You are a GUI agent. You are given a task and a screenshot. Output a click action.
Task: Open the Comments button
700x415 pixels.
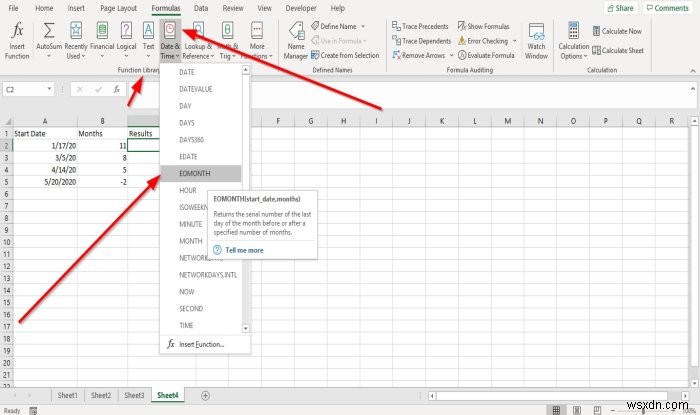(668, 8)
